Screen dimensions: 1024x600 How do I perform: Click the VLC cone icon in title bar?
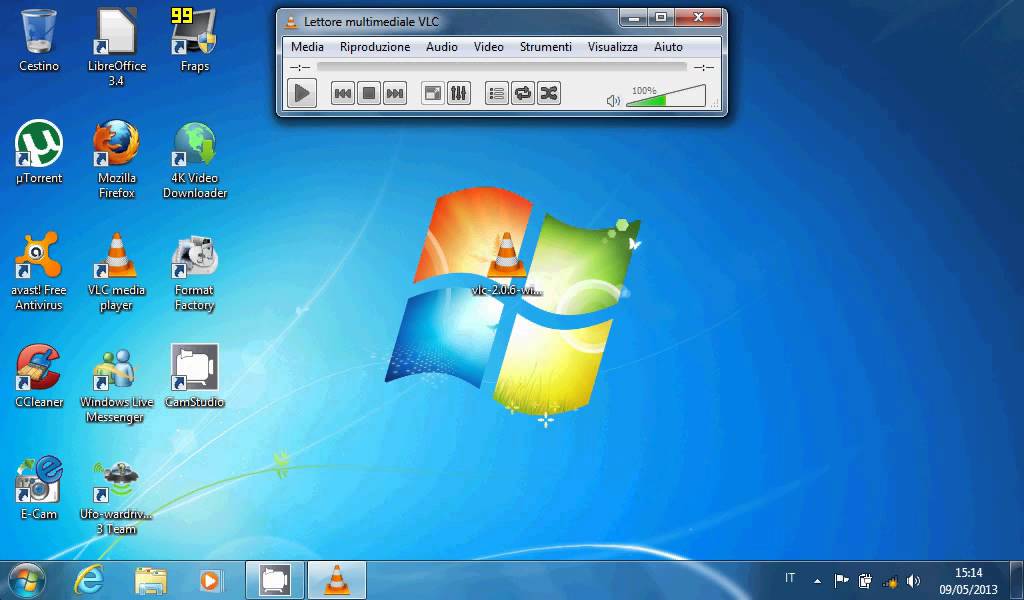(291, 22)
